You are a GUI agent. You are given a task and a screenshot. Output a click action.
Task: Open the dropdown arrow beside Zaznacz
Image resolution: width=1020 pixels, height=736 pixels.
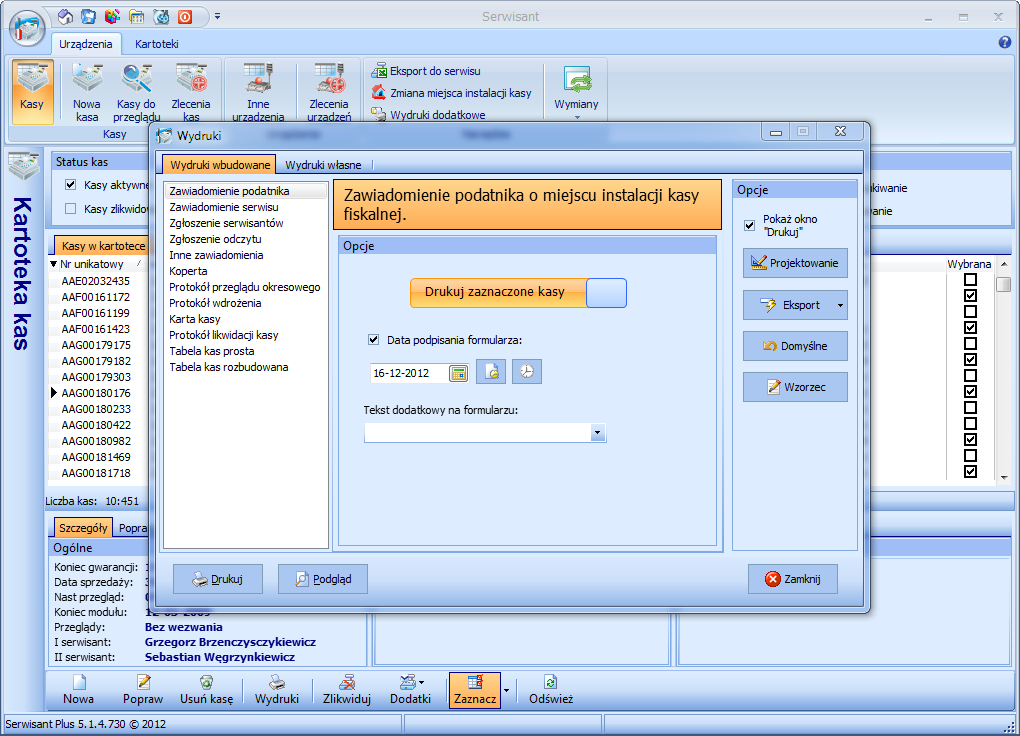(507, 690)
